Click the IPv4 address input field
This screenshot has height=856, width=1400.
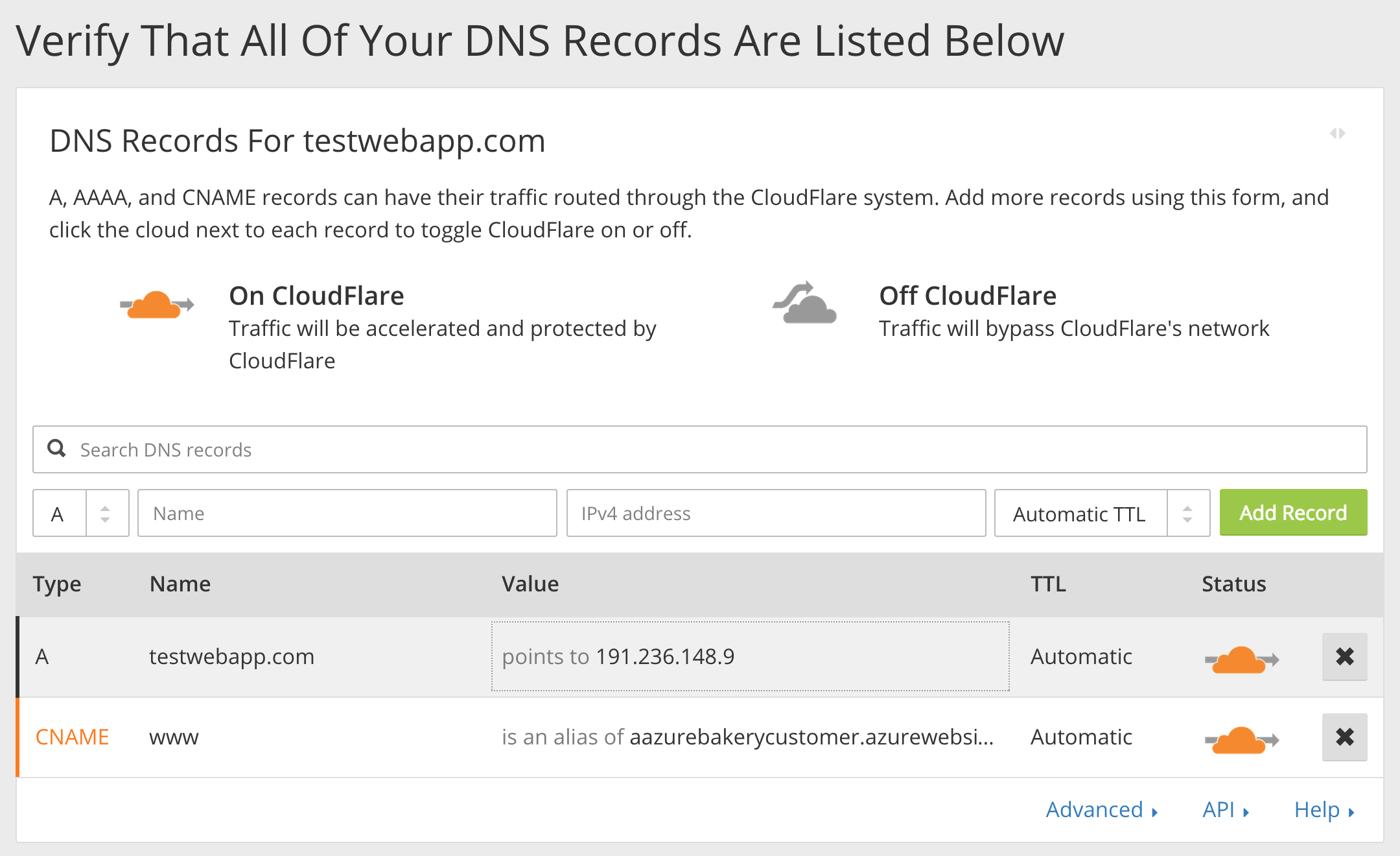coord(776,514)
